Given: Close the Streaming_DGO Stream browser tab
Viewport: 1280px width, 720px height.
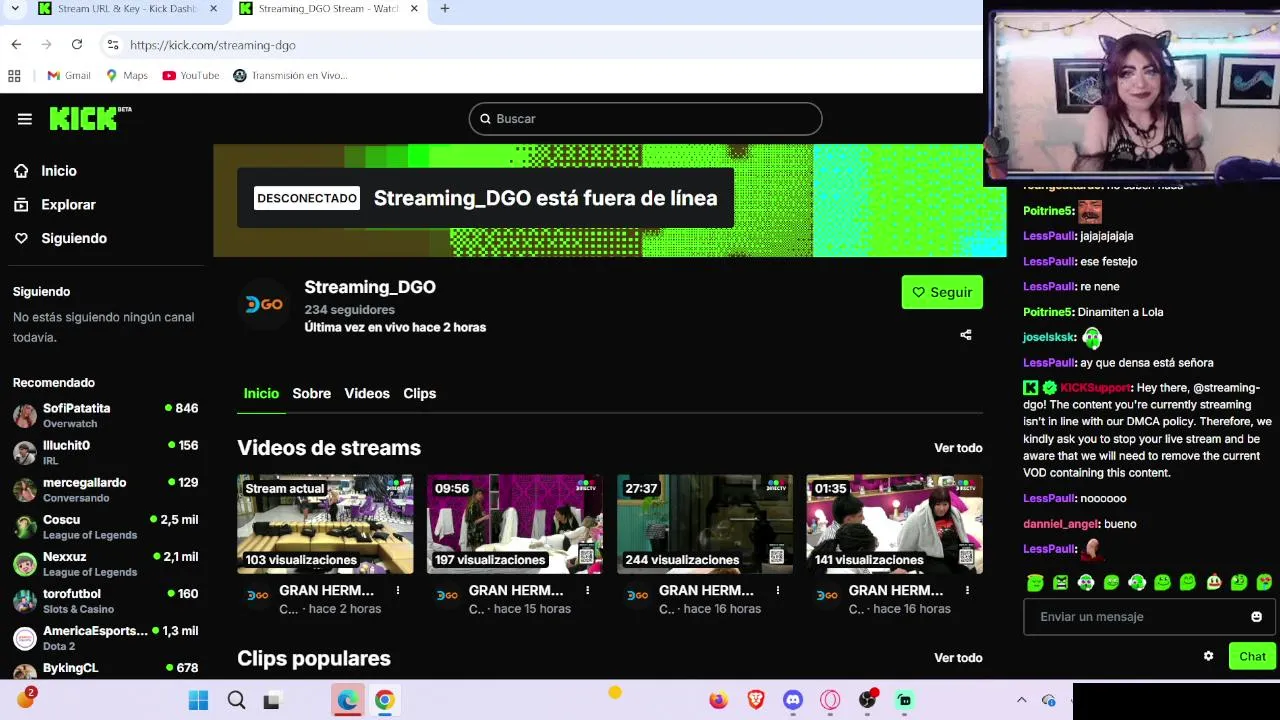Looking at the screenshot, I should [414, 9].
